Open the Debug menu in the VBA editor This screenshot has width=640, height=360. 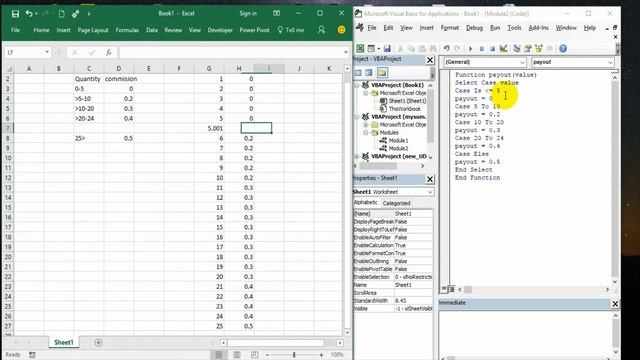tap(474, 28)
